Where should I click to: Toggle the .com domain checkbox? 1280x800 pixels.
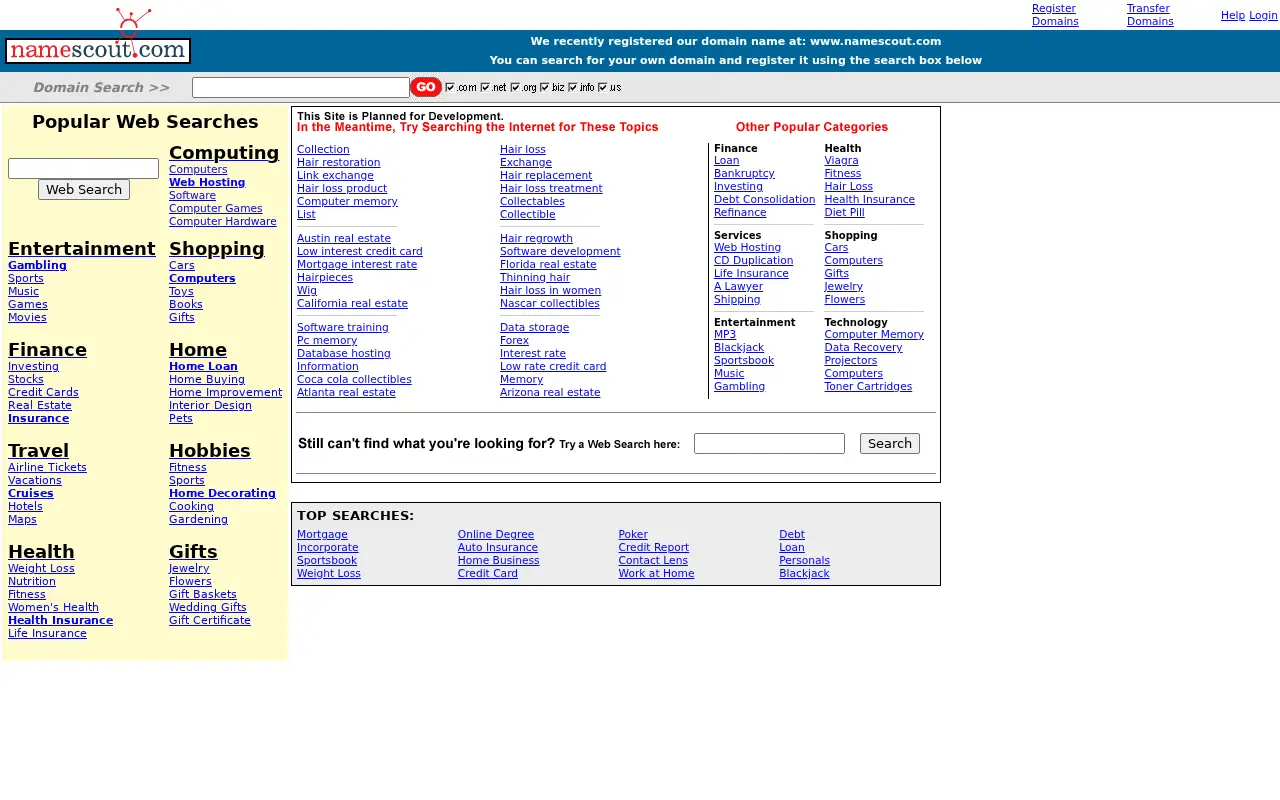tap(450, 87)
